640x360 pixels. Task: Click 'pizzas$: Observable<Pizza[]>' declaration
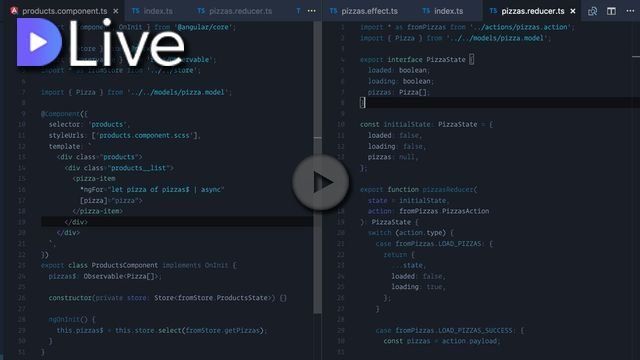105,276
